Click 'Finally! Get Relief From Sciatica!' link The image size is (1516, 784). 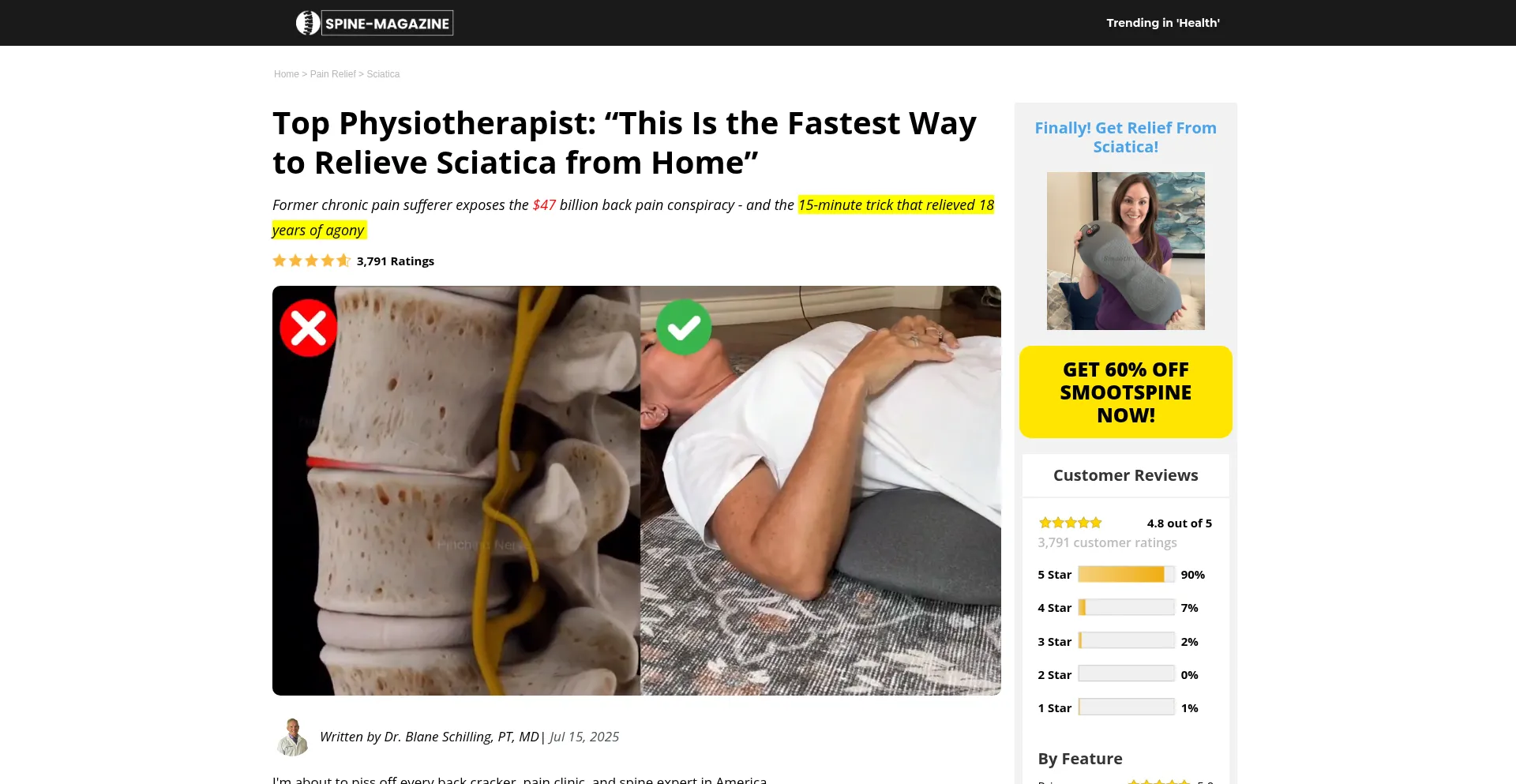[x=1125, y=137]
